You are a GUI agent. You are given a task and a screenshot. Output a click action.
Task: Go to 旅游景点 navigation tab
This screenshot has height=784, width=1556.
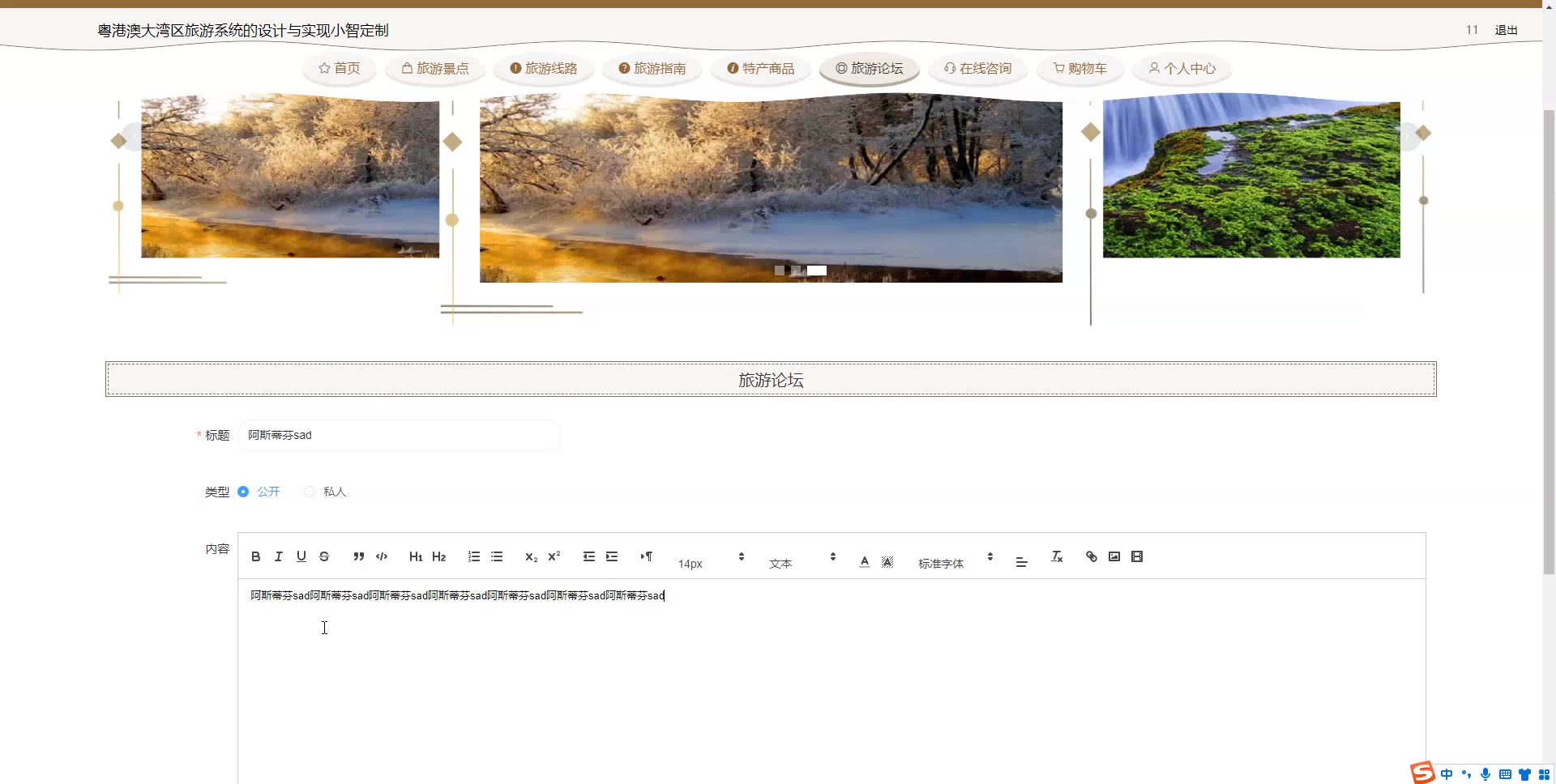[x=435, y=69]
